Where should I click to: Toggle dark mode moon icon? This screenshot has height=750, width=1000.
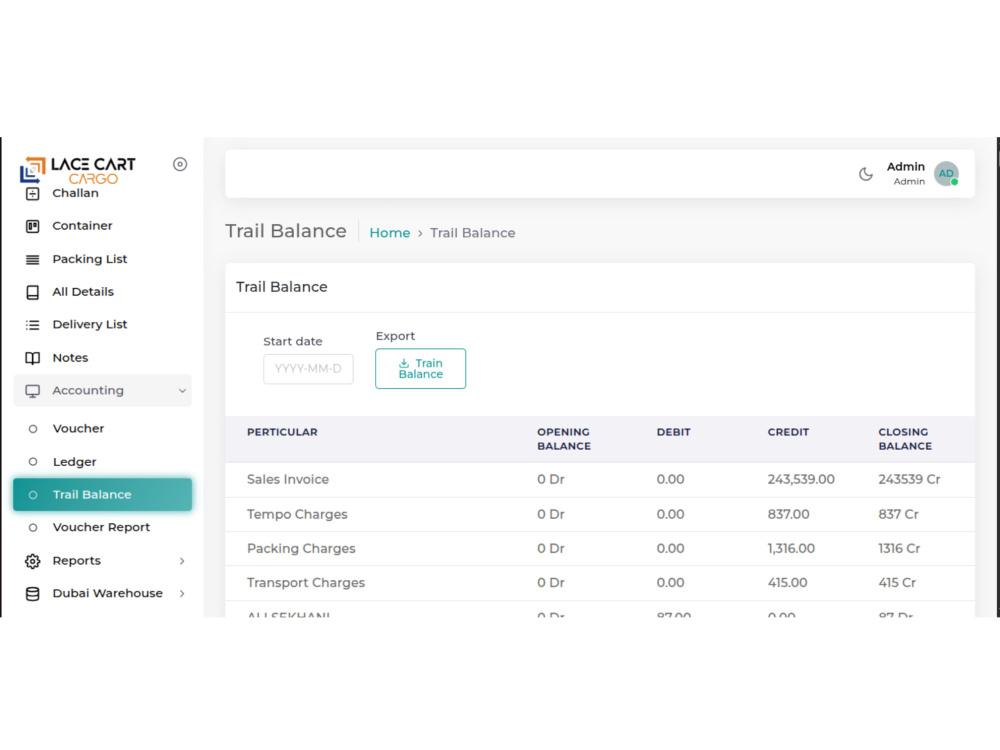[x=865, y=174]
